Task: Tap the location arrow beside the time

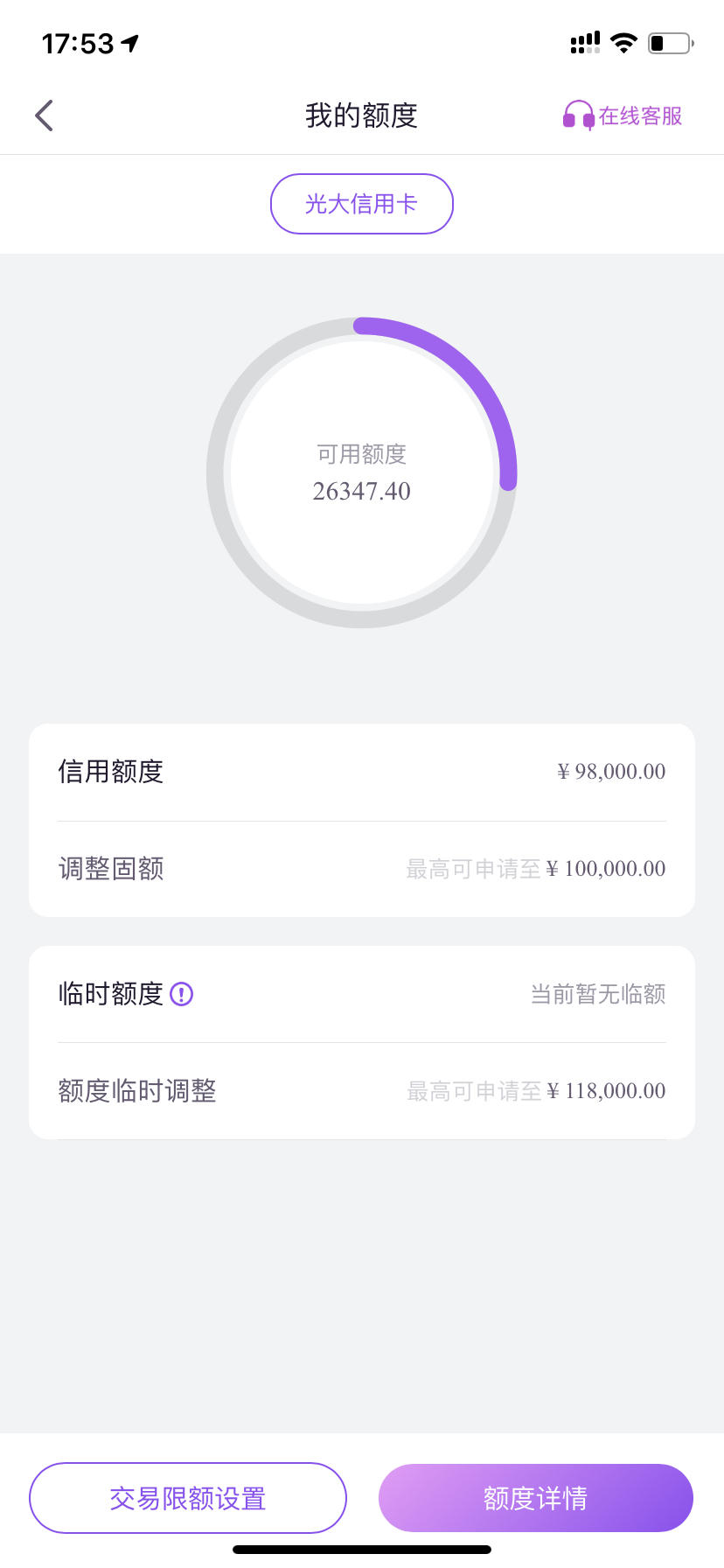Action: point(130,43)
